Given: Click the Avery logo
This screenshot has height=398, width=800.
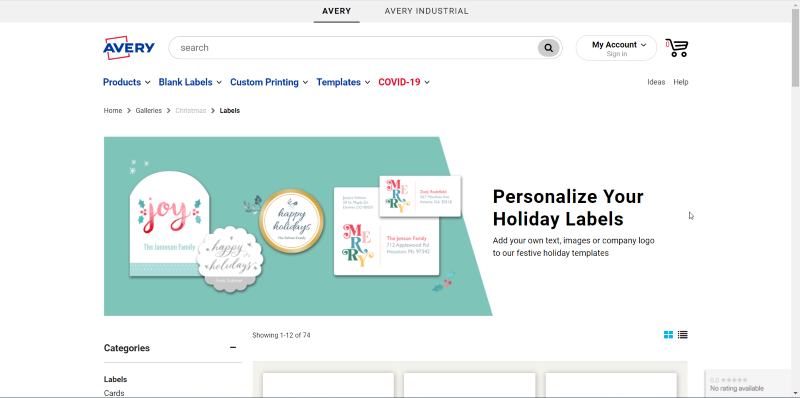Looking at the screenshot, I should click(x=129, y=47).
